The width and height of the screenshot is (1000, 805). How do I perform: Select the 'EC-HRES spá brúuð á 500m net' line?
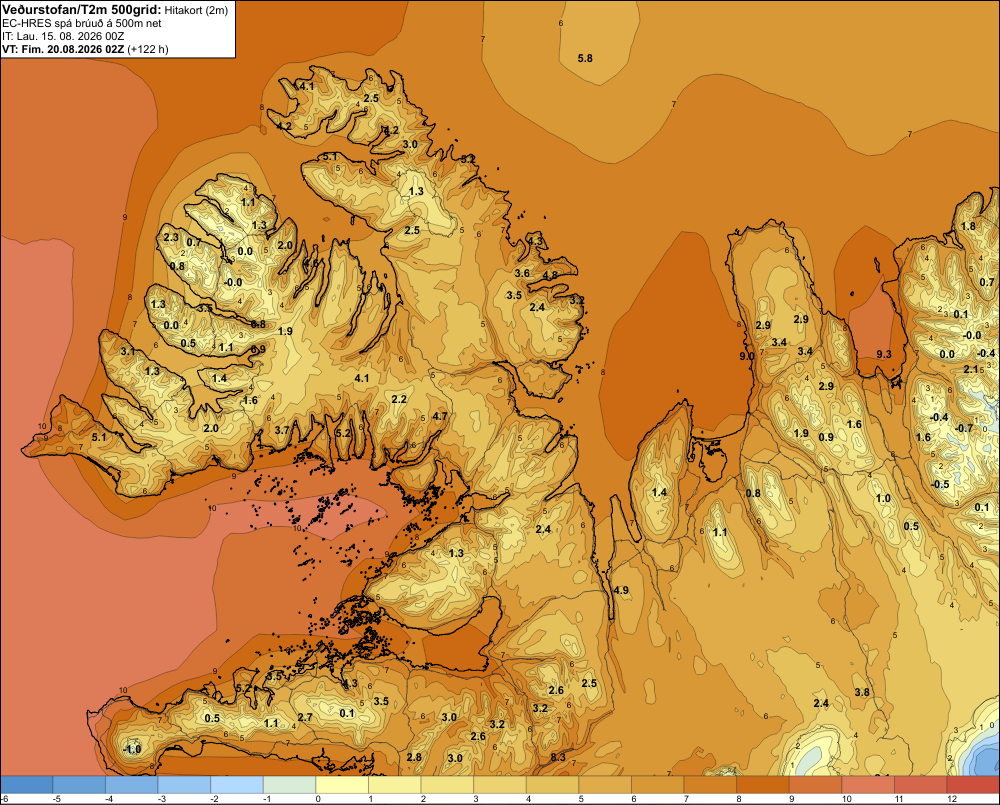click(x=82, y=23)
